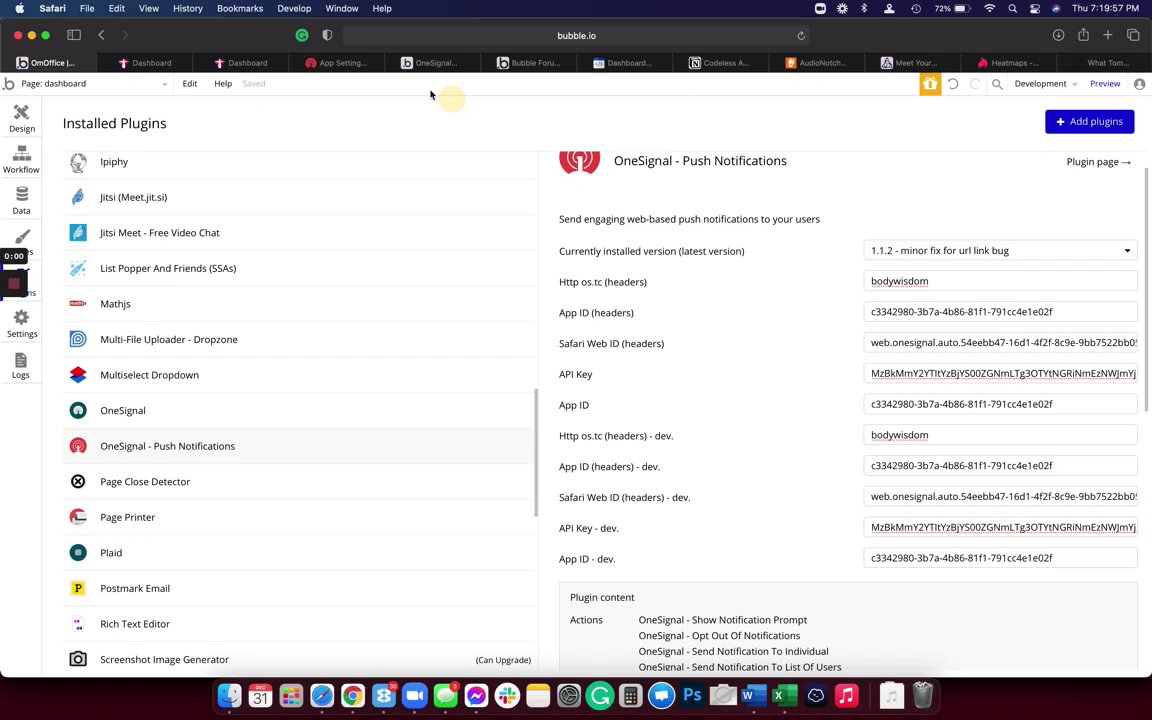Reload the page with refresh icon

click(x=801, y=35)
